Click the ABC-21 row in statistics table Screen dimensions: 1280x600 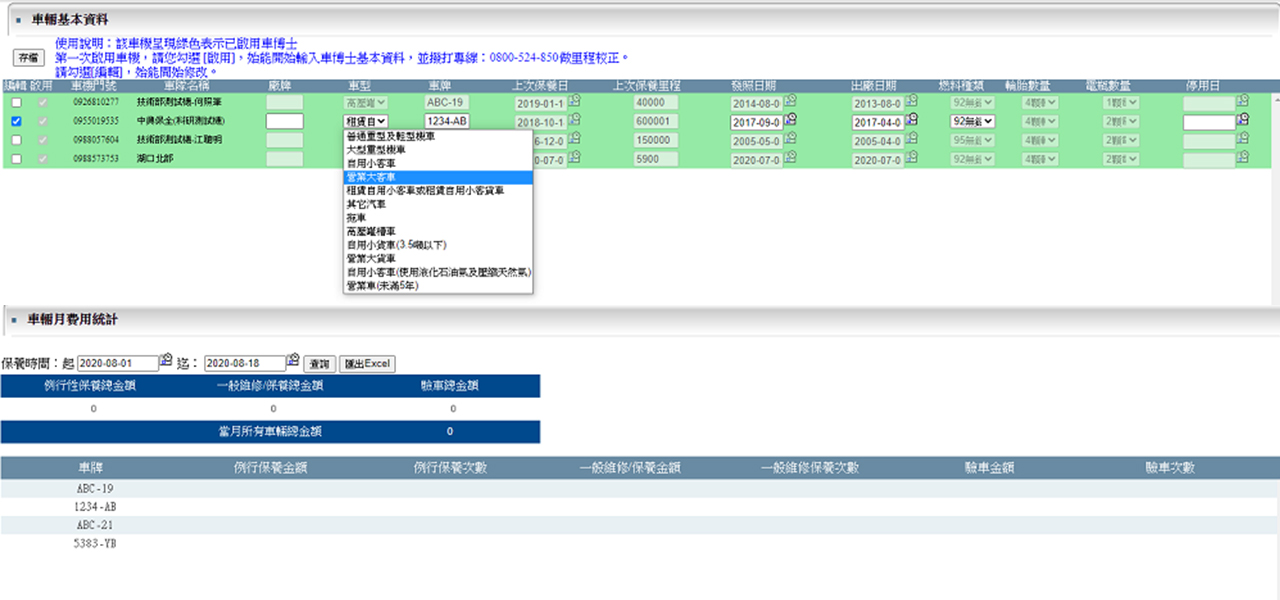coord(640,526)
